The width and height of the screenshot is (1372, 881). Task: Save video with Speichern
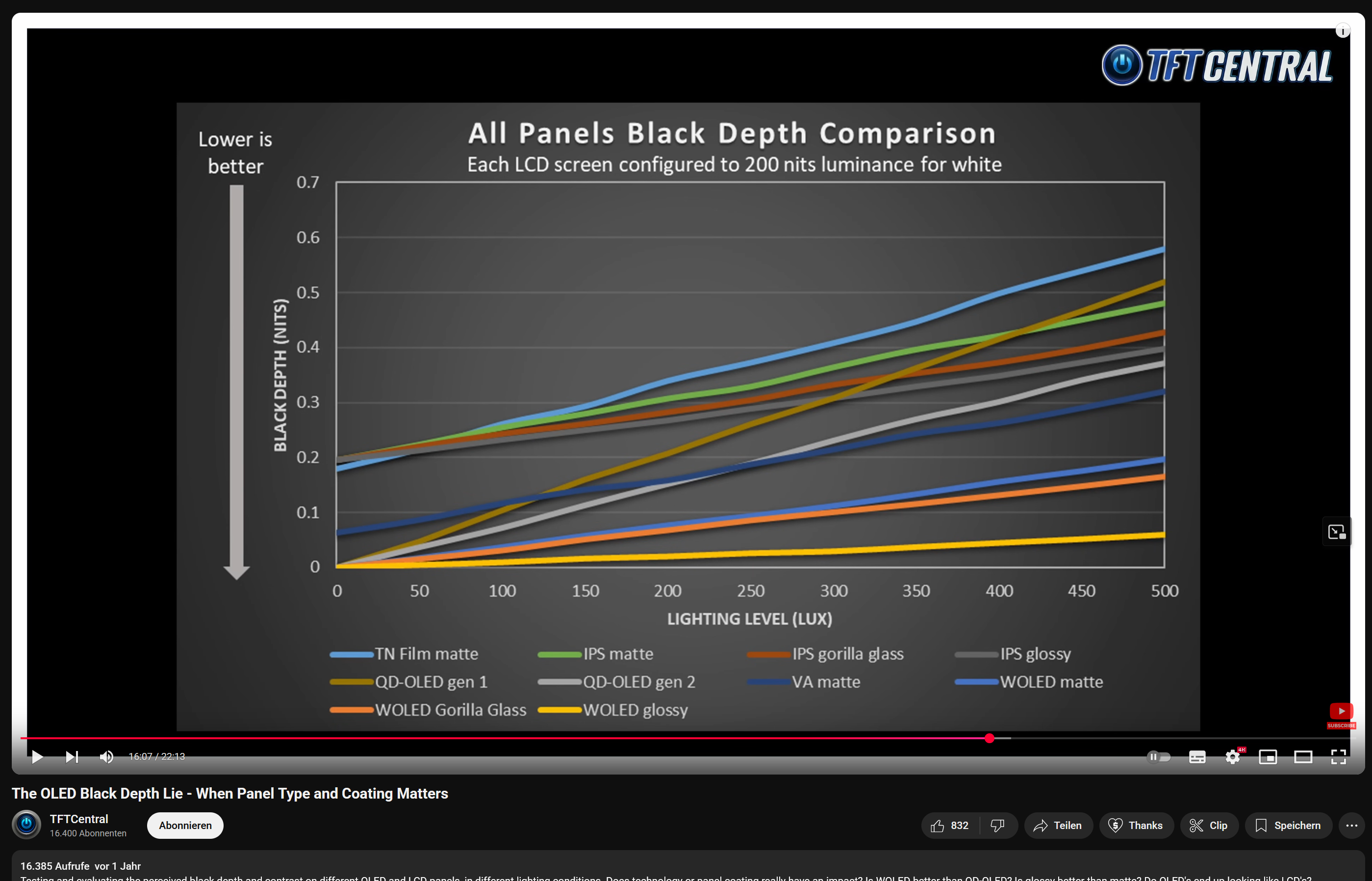pyautogui.click(x=1288, y=826)
